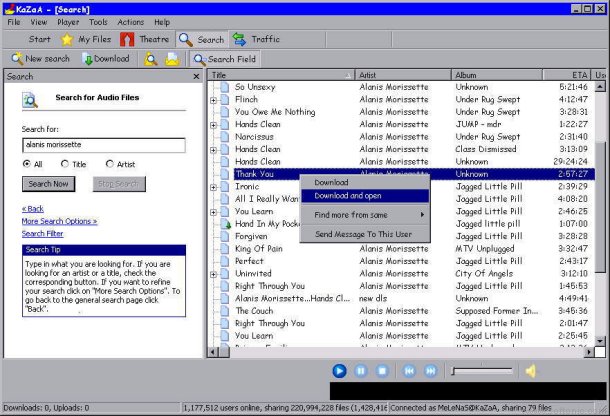Expand the Hands Clean JUMP - mdr row
Viewport: 610px width, 416px height.
point(213,125)
